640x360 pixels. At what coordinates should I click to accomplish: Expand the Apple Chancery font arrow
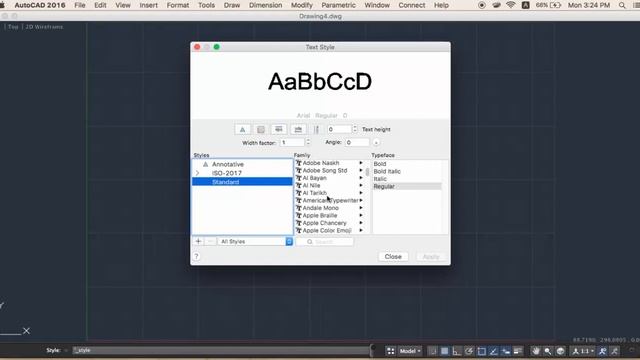point(361,223)
